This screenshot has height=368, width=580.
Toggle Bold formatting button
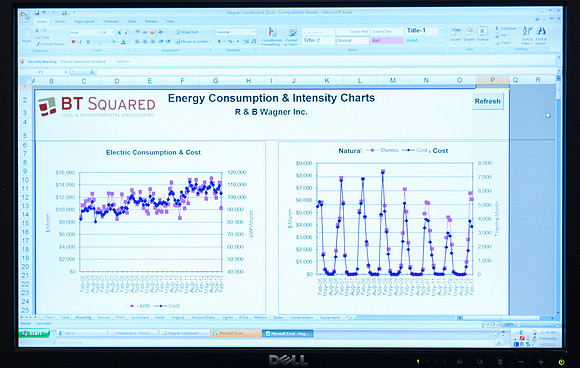point(73,42)
